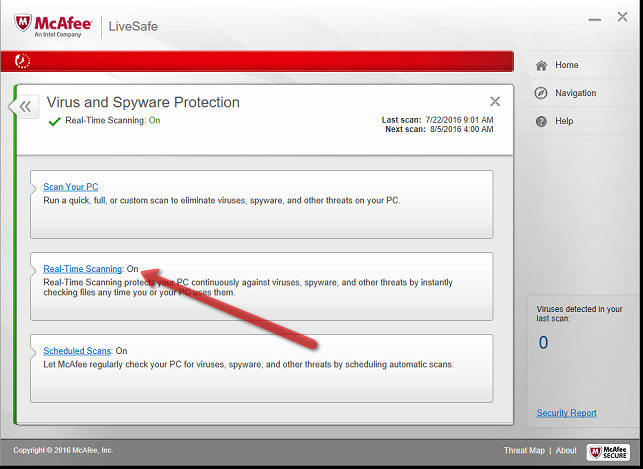
Task: Click "Viruses detected in your last scan" label
Action: click(x=579, y=314)
